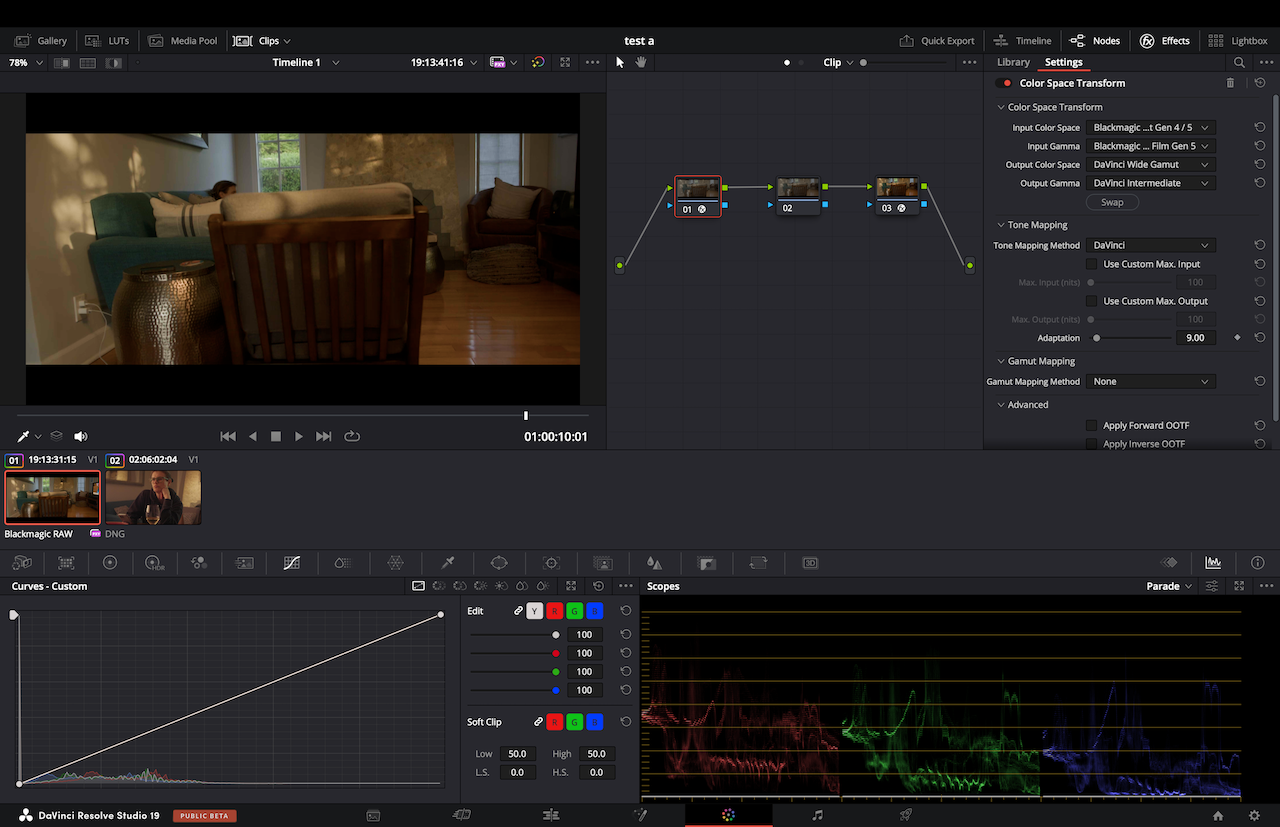This screenshot has width=1280, height=827.
Task: Toggle the green channel in Edit row
Action: pyautogui.click(x=575, y=611)
